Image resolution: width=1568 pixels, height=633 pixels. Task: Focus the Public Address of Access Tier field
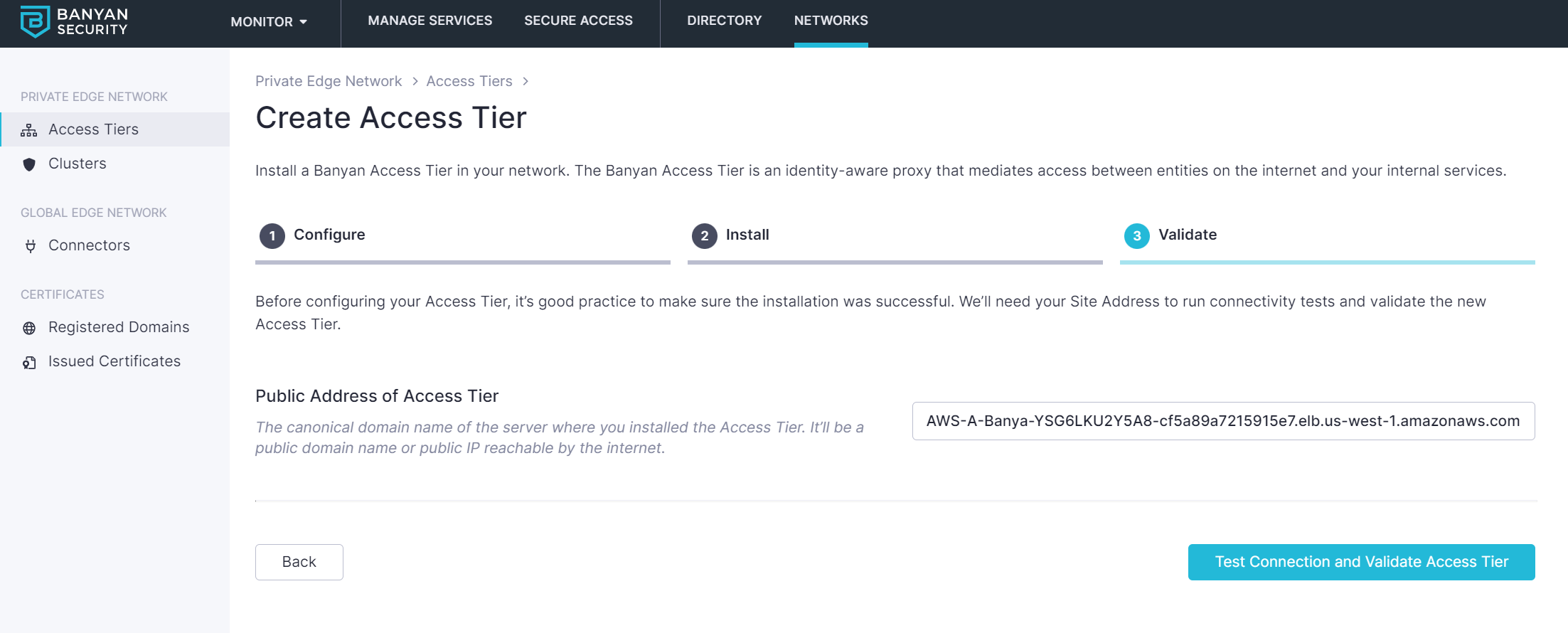[1223, 421]
